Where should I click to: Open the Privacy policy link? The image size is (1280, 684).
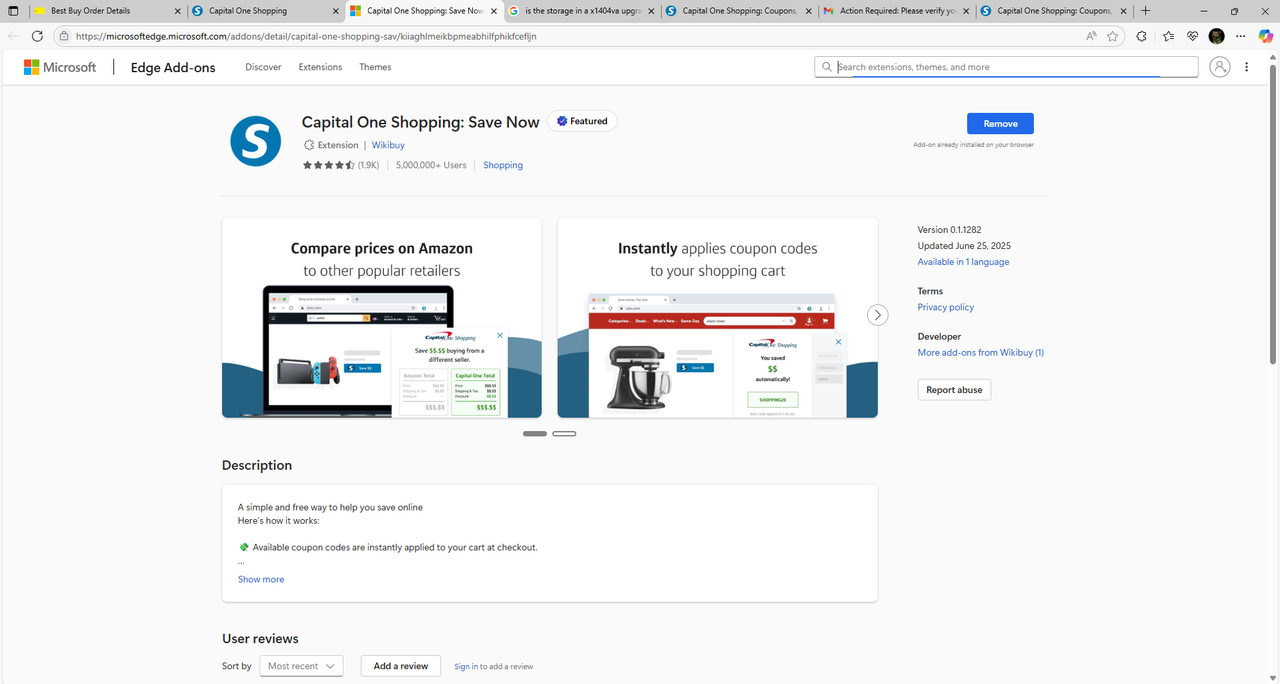tap(946, 307)
